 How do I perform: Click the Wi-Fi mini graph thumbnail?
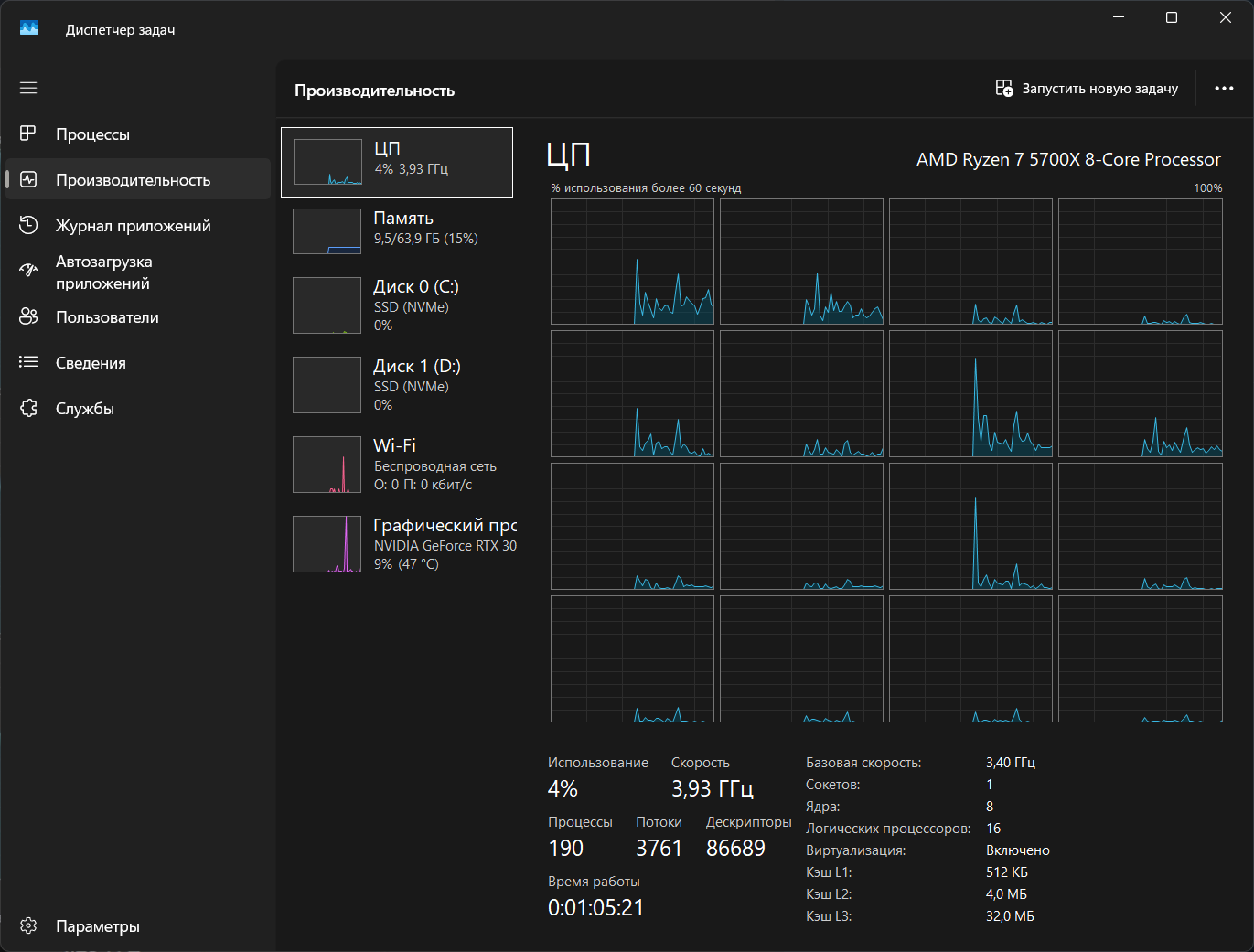click(x=327, y=465)
